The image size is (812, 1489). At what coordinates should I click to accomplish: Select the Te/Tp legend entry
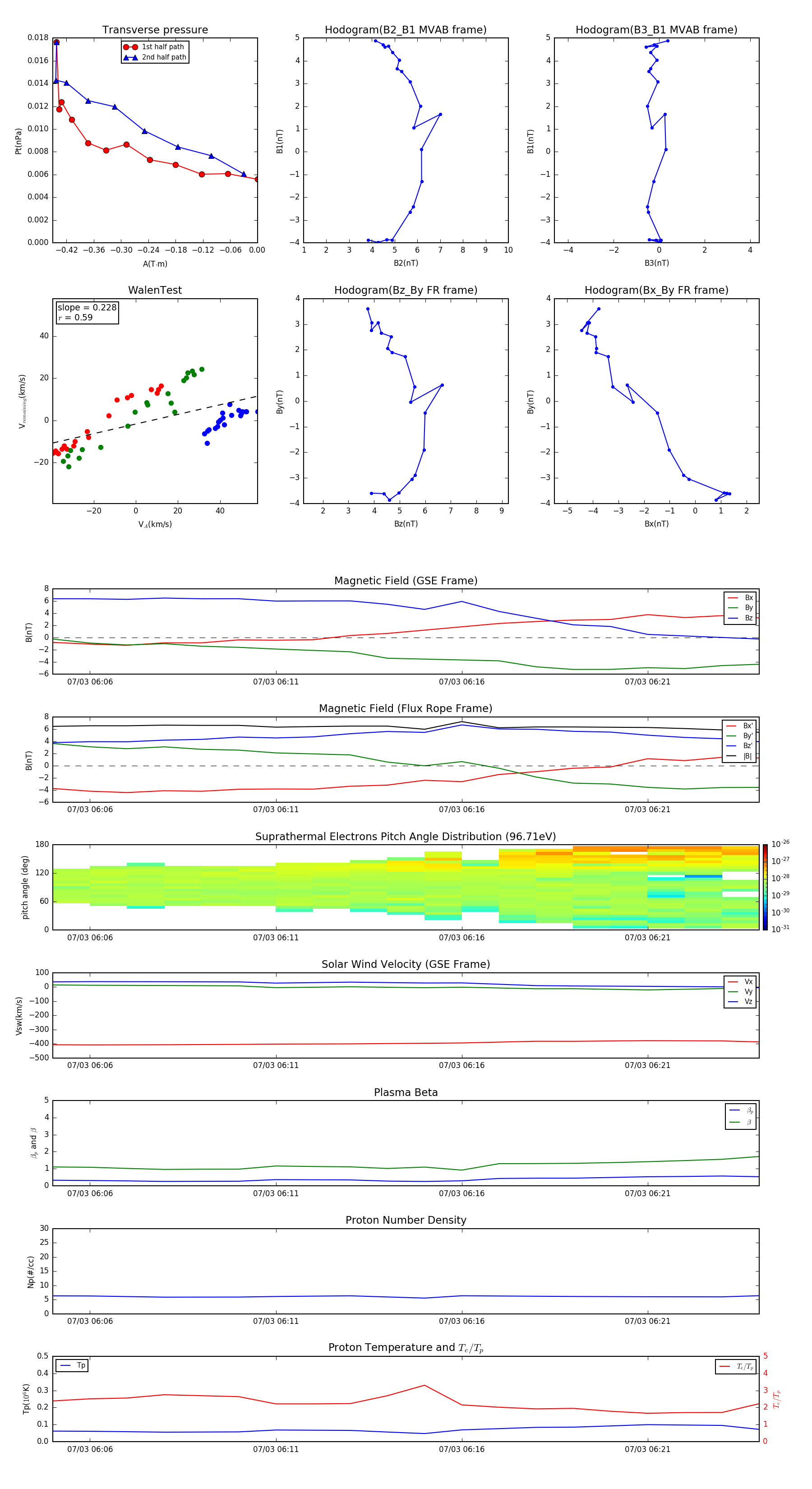737,1366
